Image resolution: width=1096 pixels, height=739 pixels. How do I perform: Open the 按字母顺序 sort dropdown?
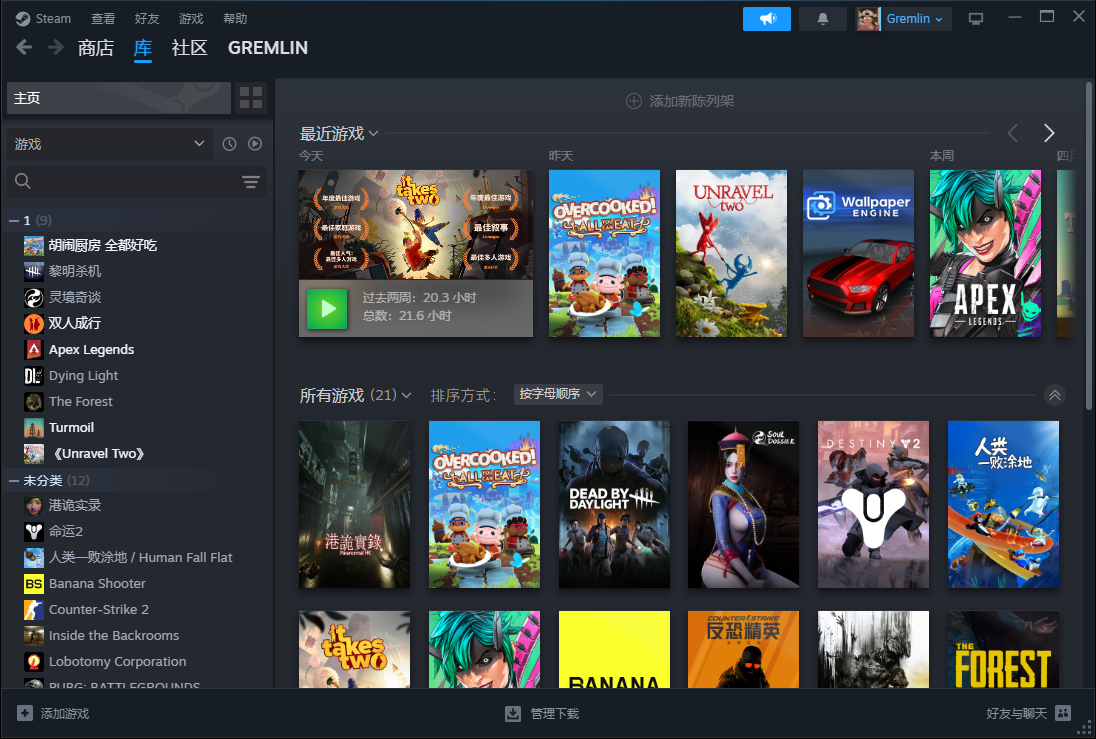pos(557,394)
